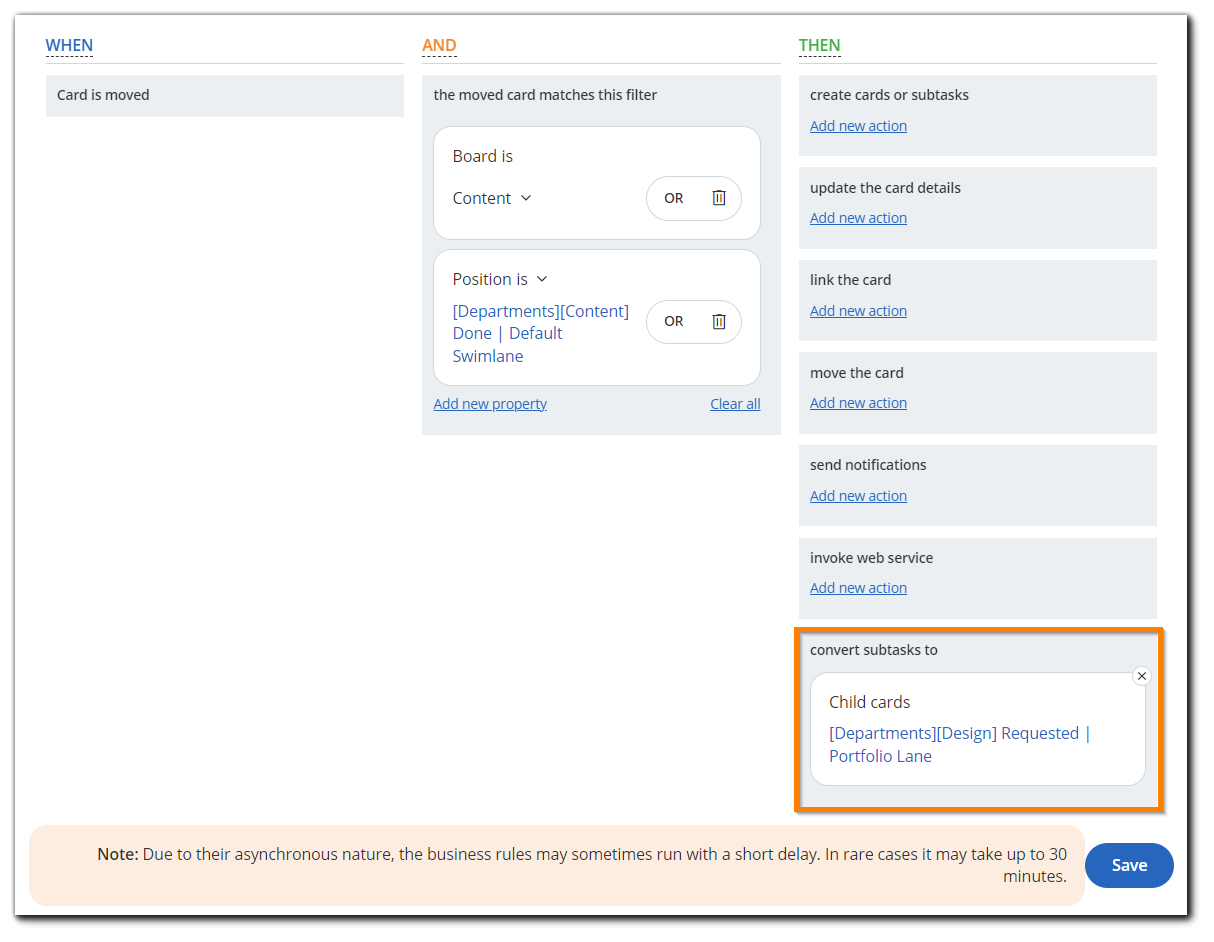Screen dimensions: 1214x942
Task: Select the Card is moved trigger
Action: tap(225, 95)
